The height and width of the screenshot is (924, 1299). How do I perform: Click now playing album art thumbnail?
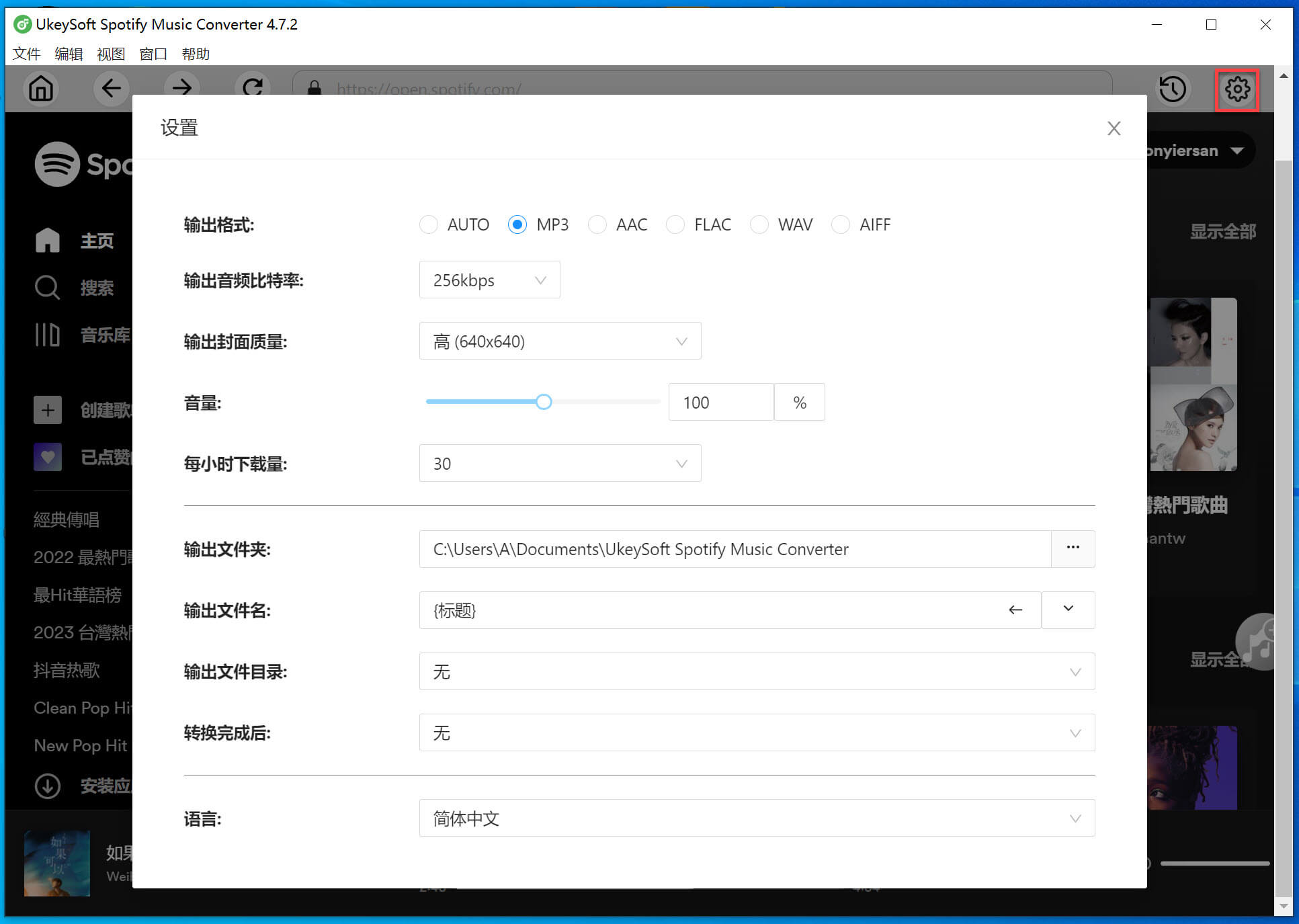[57, 863]
